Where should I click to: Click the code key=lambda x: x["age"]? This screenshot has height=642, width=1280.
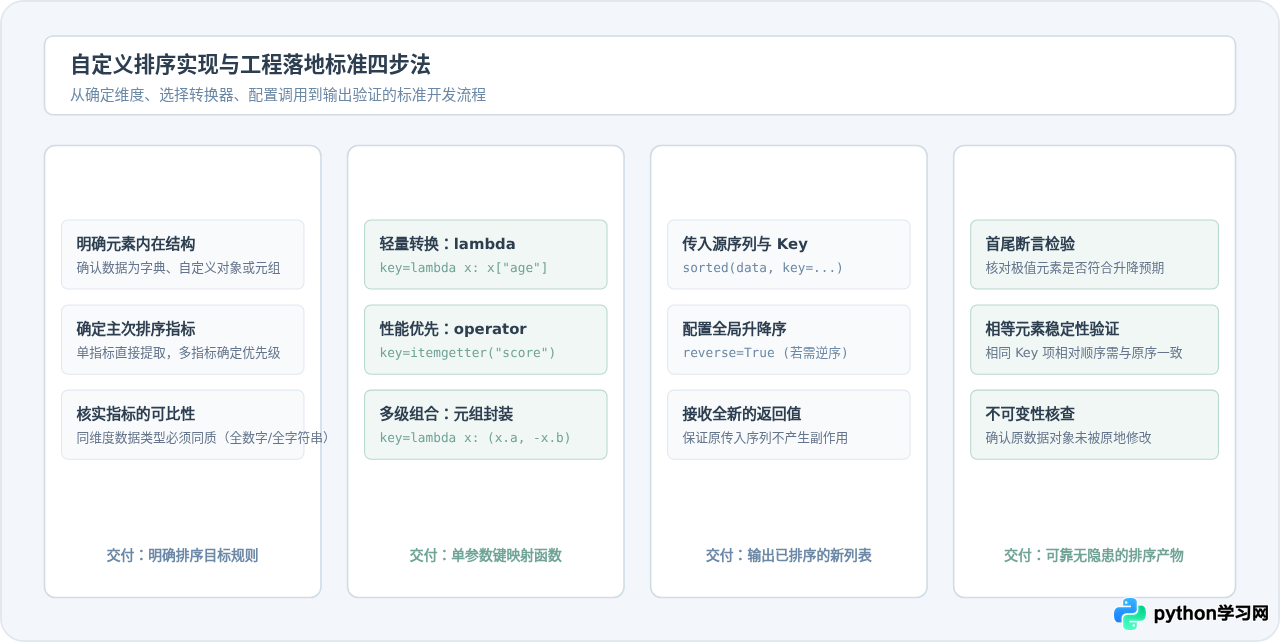464,268
